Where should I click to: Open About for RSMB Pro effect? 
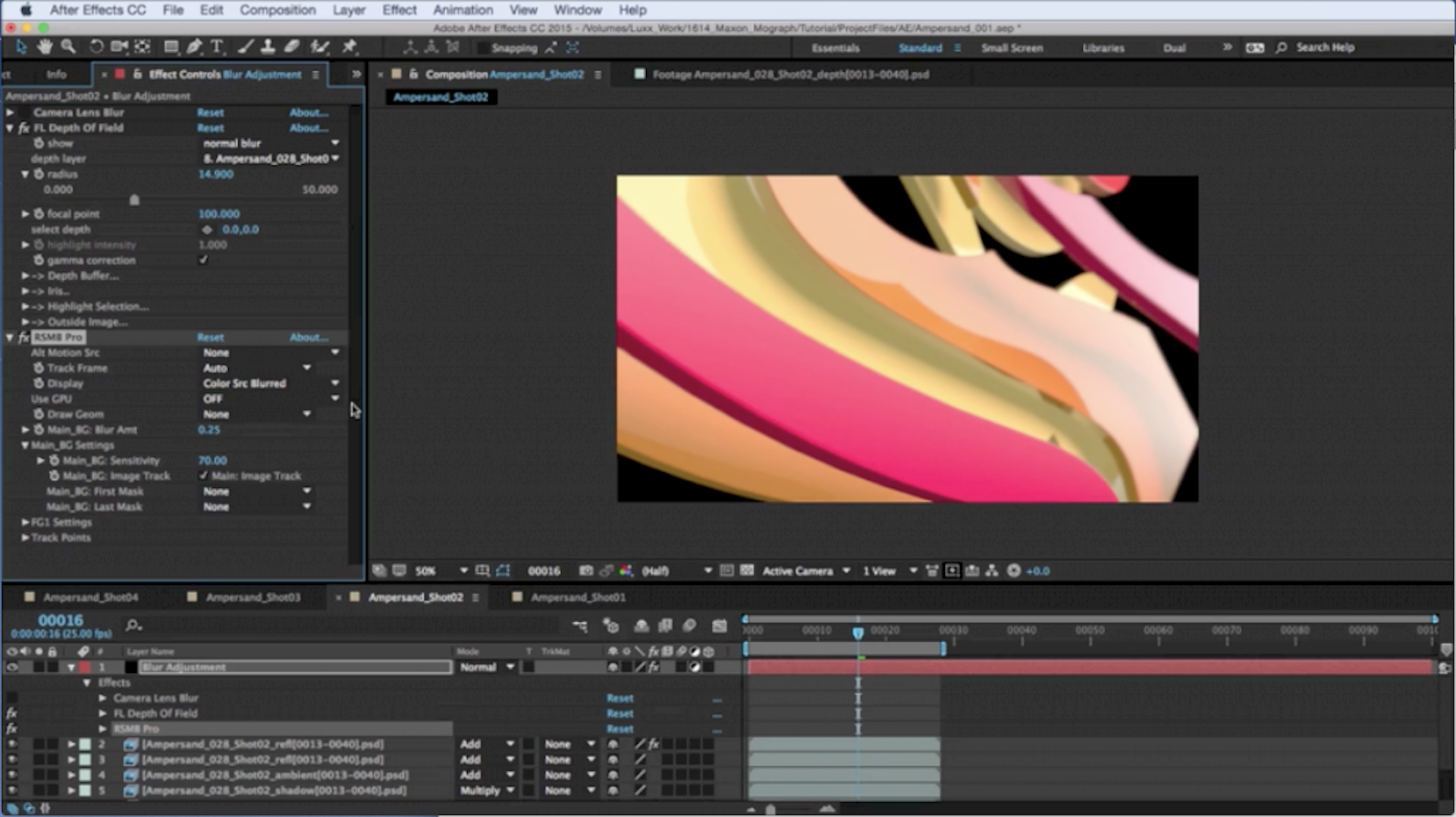point(309,337)
